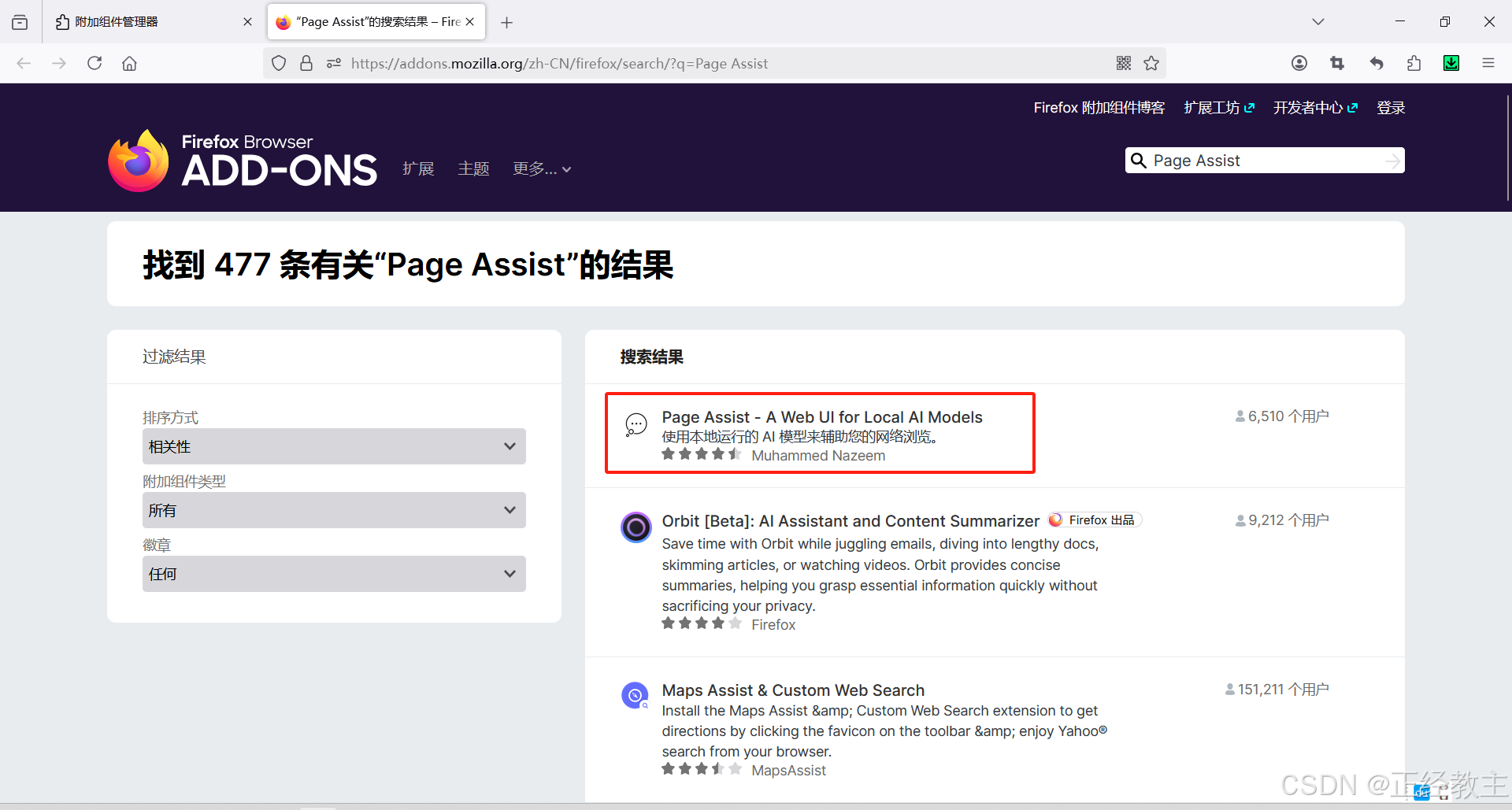Open QR code icon in address bar
The width and height of the screenshot is (1512, 810).
pos(1124,63)
